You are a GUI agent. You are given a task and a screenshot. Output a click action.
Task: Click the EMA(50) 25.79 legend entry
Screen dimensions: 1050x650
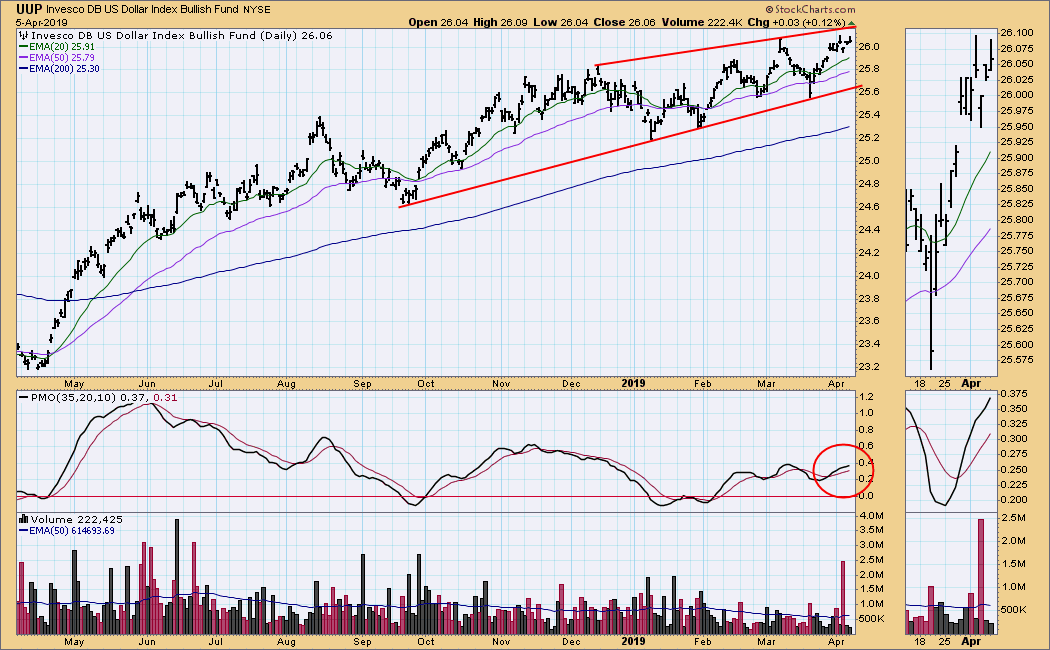click(x=62, y=58)
